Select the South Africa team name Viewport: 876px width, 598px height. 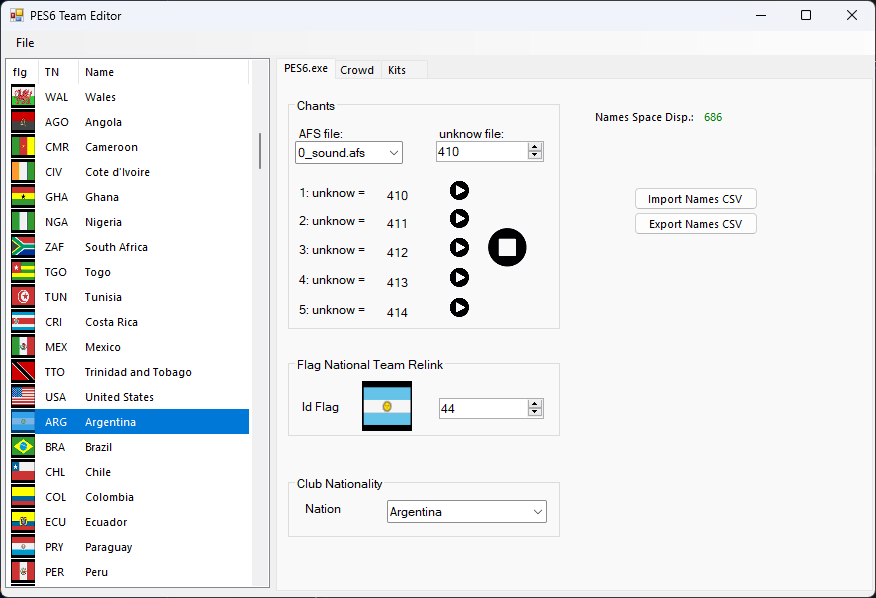pyautogui.click(x=116, y=247)
